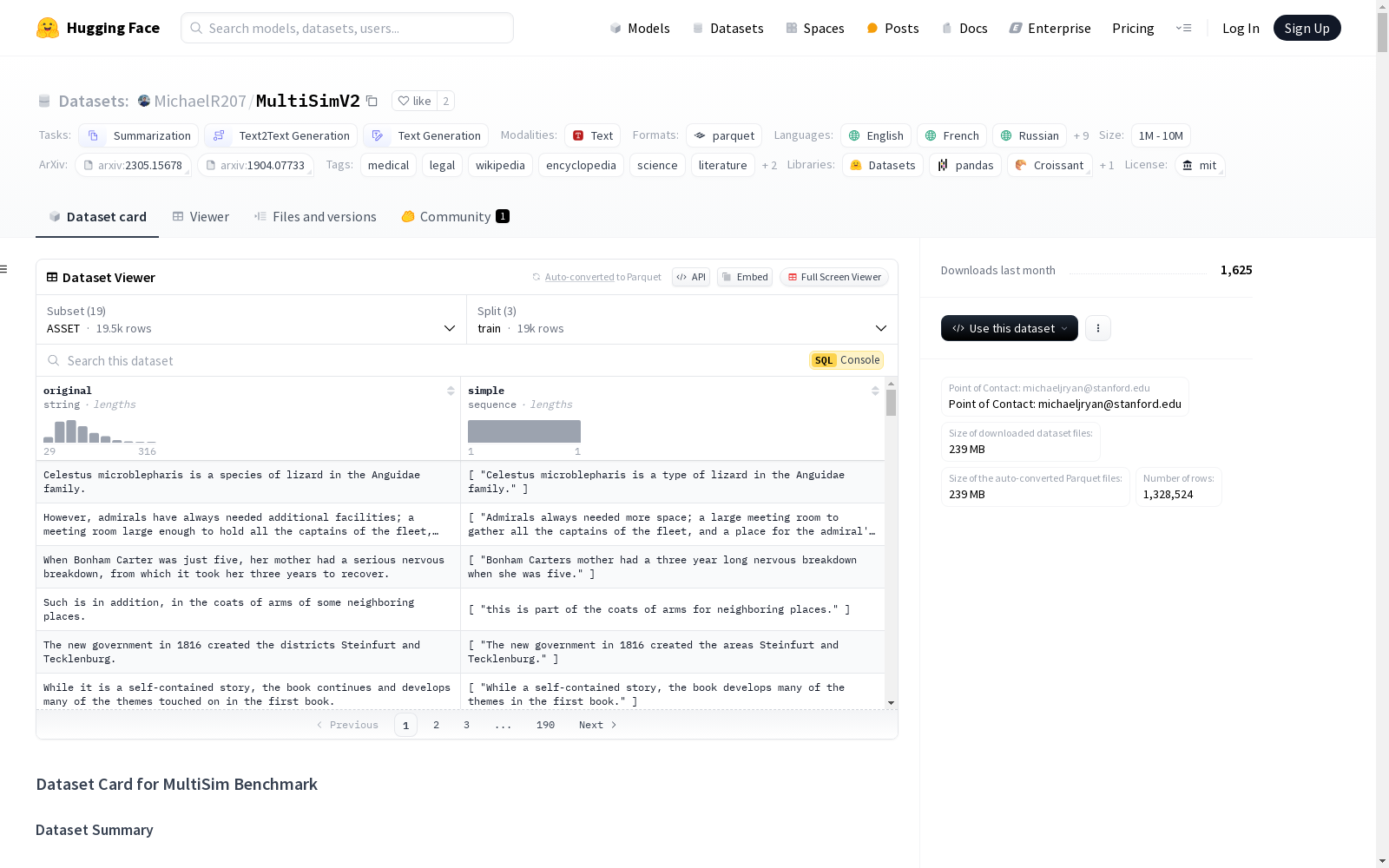Screen dimensions: 1389x868
Task: Click the MichaelR207 author link
Action: 200,101
